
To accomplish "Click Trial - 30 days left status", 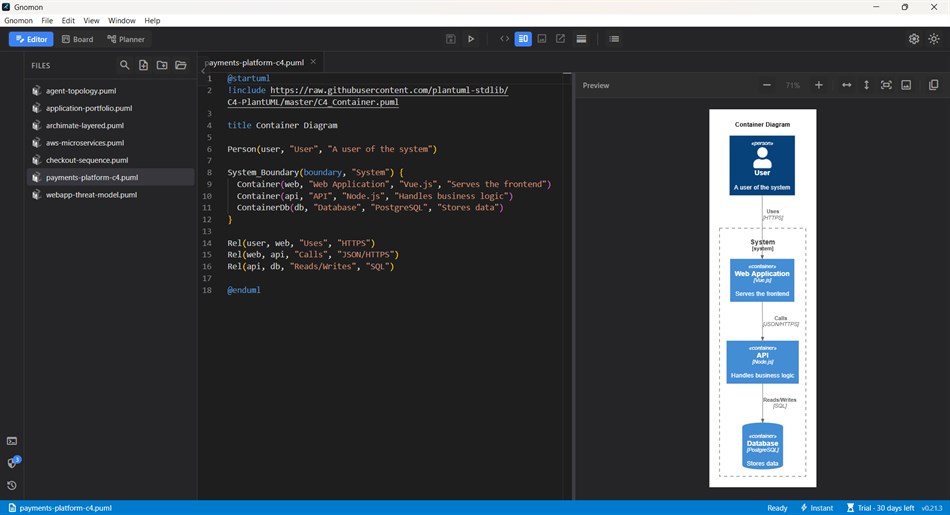I will pyautogui.click(x=880, y=508).
